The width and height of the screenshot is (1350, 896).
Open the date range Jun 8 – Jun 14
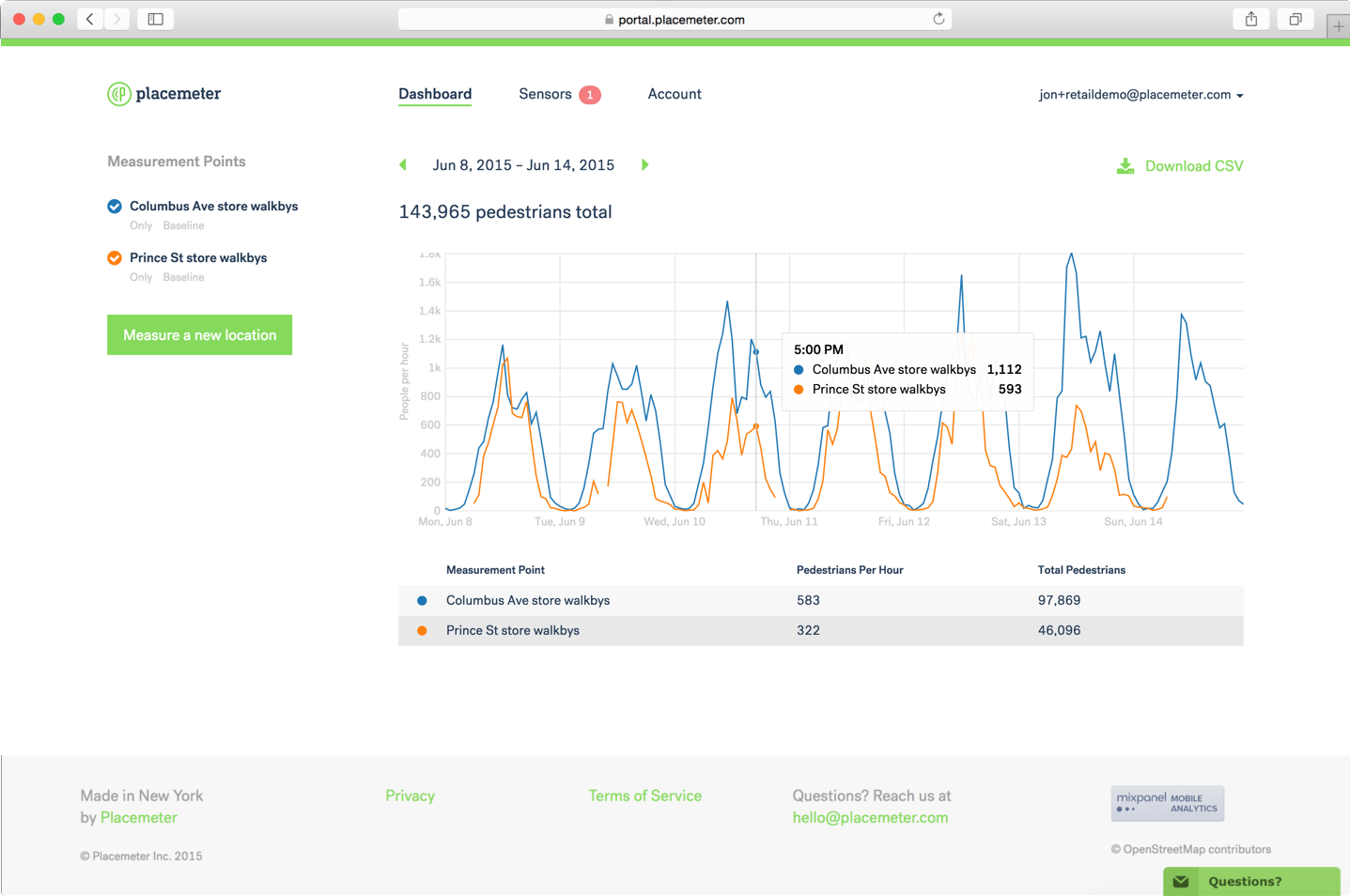tap(523, 165)
